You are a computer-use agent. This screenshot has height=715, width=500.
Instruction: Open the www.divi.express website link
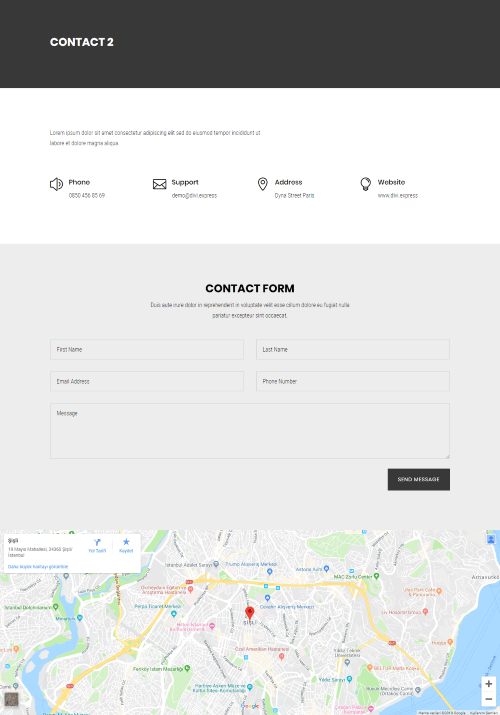click(397, 196)
